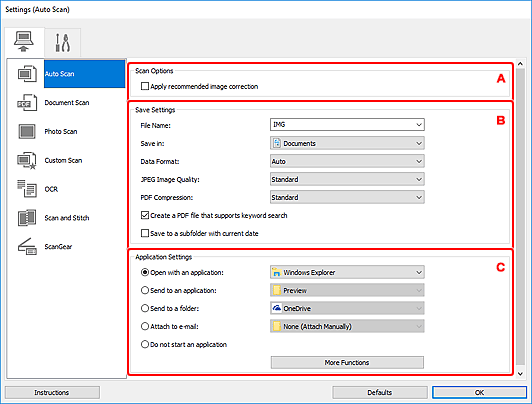Click the OneDrive cloud icon

(x=277, y=308)
